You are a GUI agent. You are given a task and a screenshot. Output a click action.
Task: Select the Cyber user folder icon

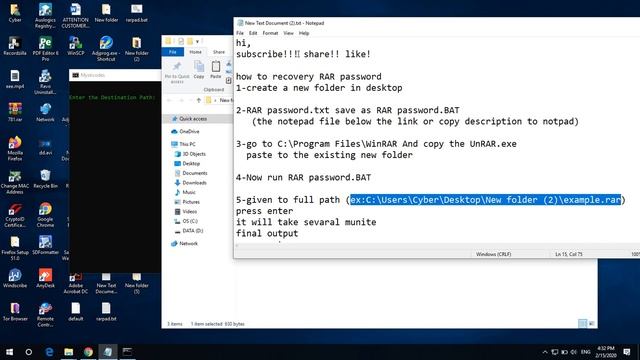(x=15, y=12)
